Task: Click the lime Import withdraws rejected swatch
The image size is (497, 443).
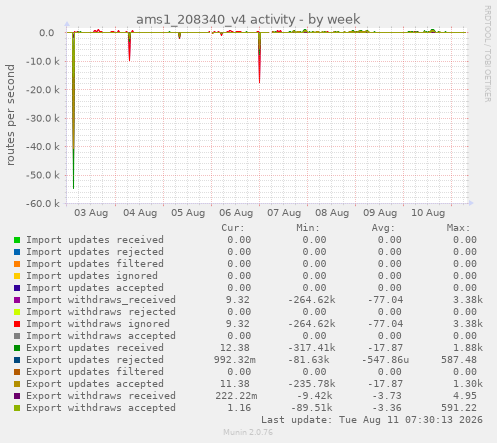Action: tap(17, 312)
